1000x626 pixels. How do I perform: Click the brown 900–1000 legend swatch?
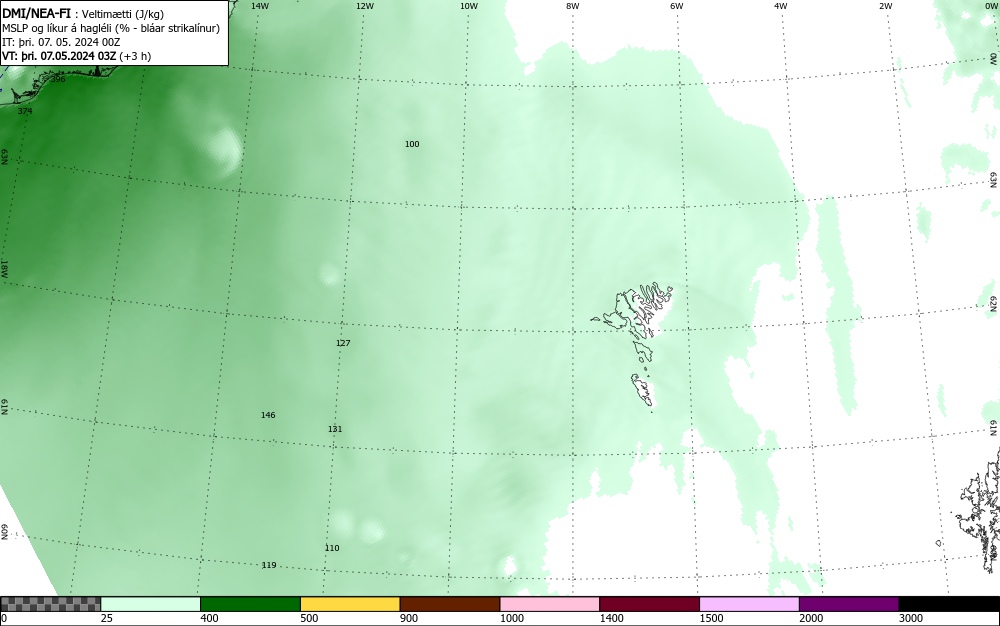(450, 604)
